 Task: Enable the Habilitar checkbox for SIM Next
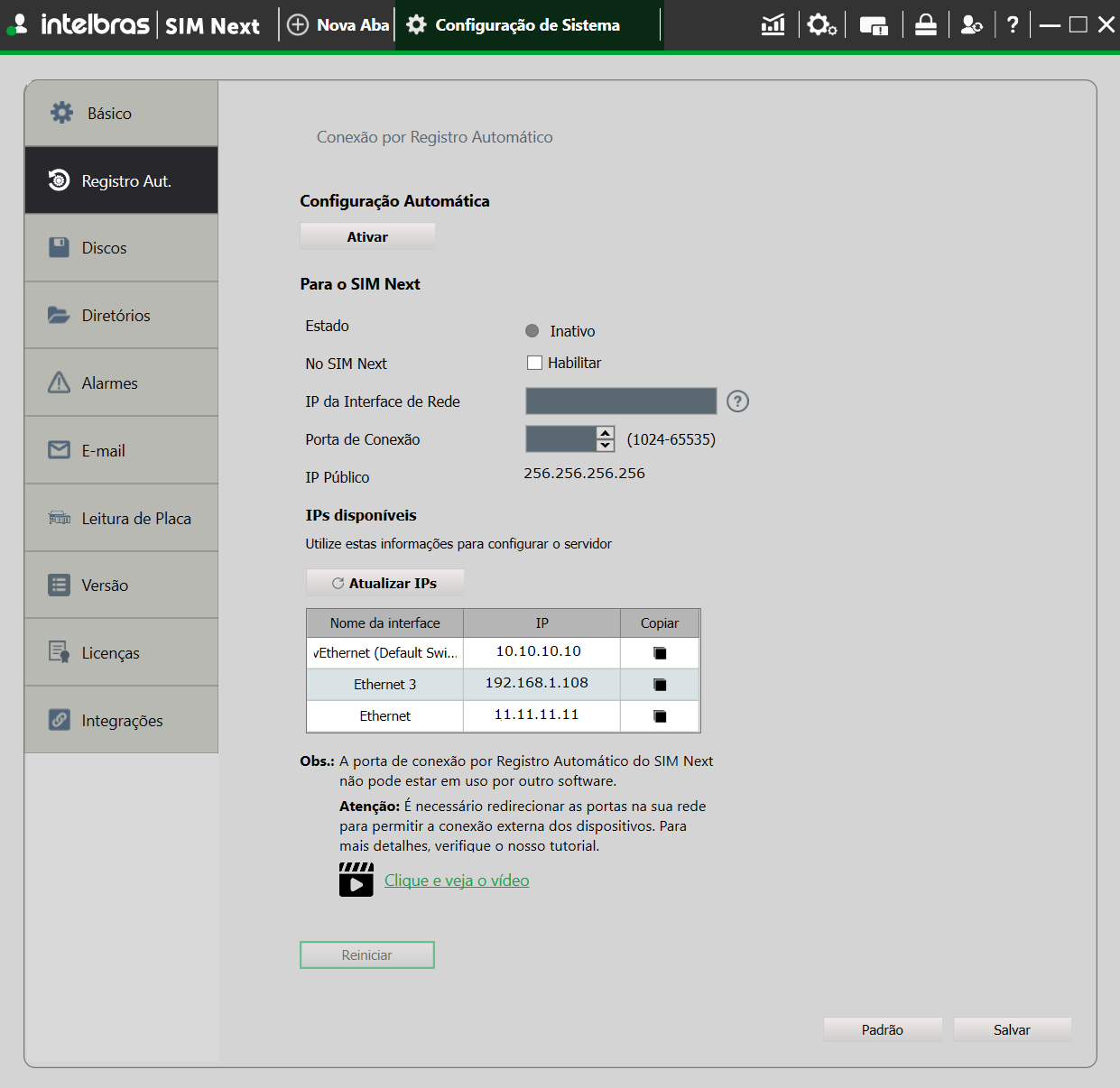pyautogui.click(x=534, y=363)
